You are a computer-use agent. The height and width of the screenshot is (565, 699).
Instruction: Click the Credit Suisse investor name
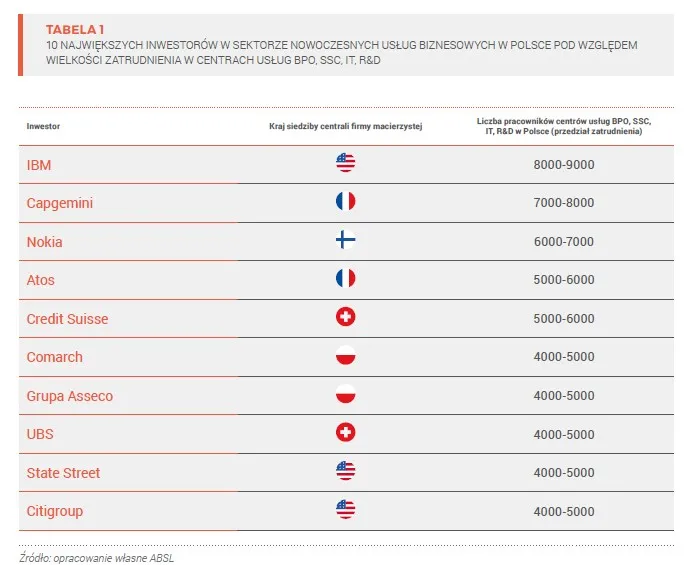pos(67,319)
